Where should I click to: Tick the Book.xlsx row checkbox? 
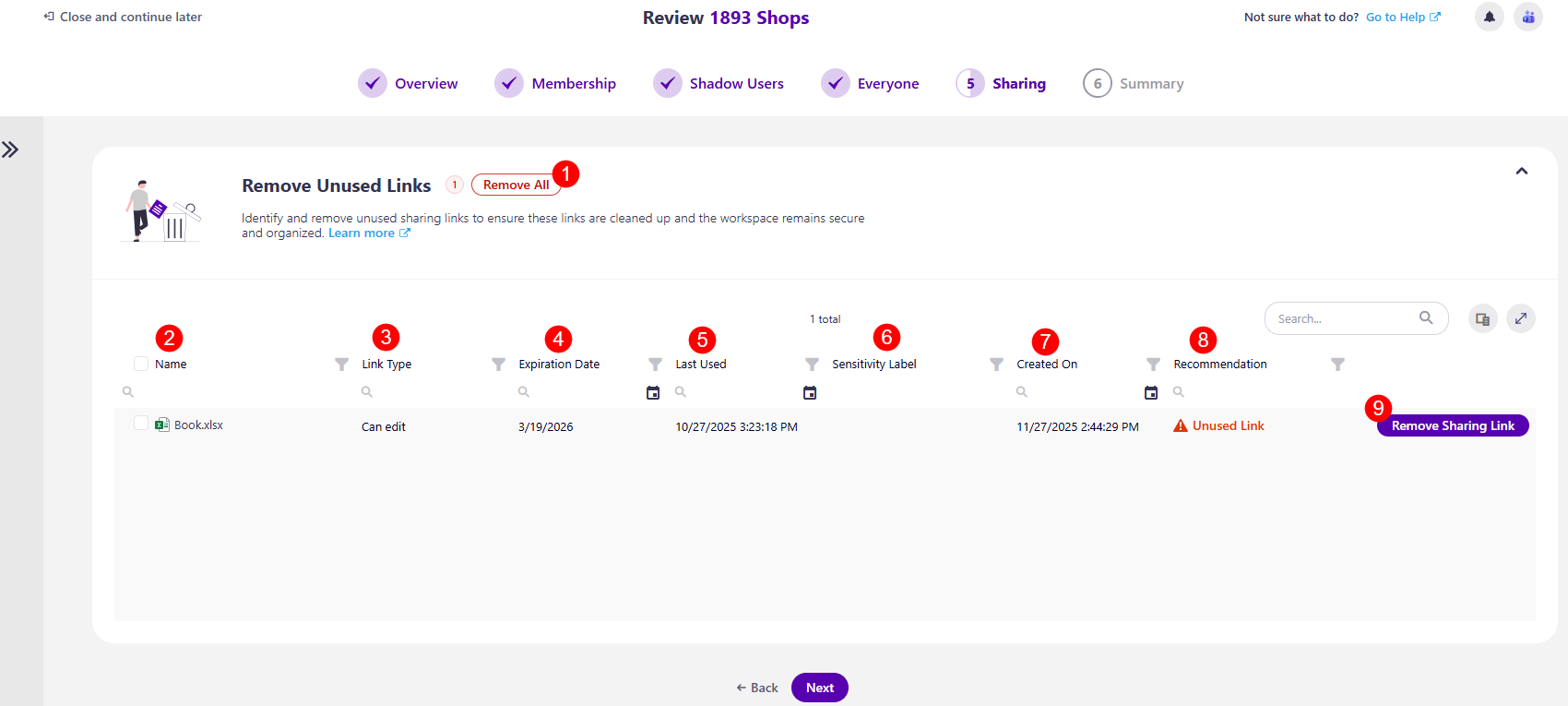pos(141,423)
